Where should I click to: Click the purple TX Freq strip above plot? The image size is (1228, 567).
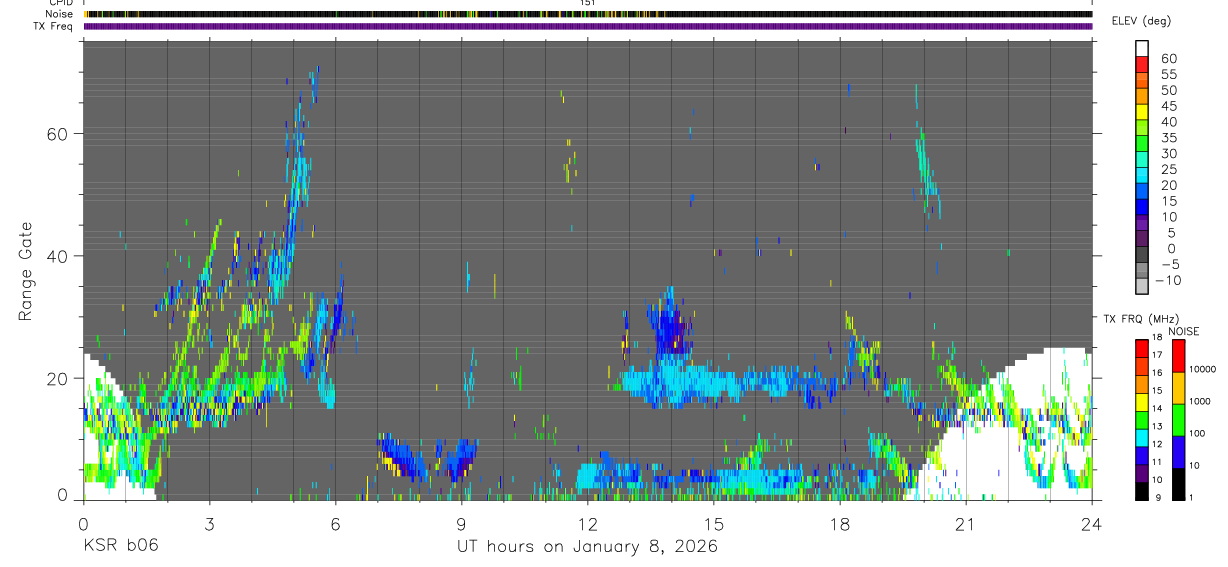587,26
